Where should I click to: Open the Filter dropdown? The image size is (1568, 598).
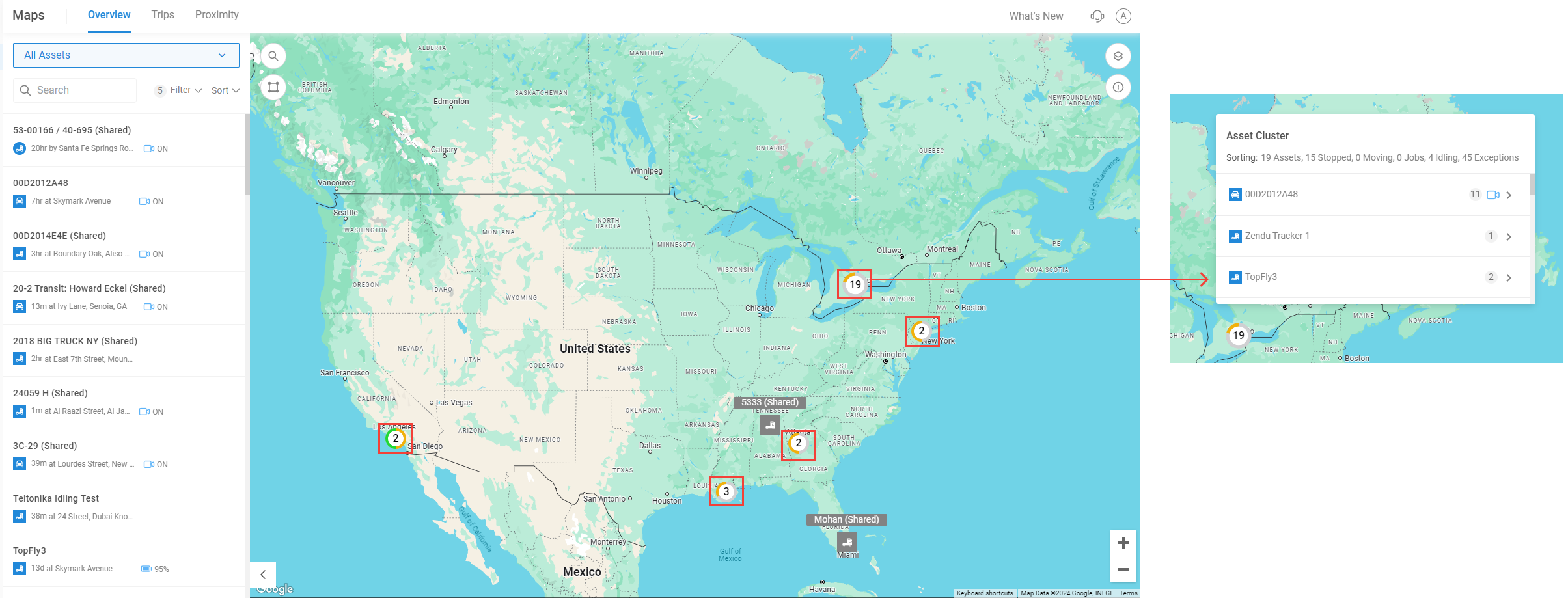[186, 90]
